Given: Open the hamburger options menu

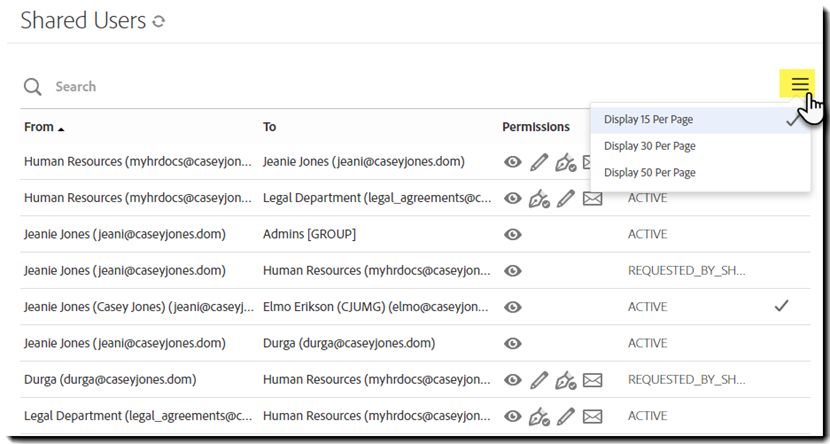Looking at the screenshot, I should coord(800,85).
